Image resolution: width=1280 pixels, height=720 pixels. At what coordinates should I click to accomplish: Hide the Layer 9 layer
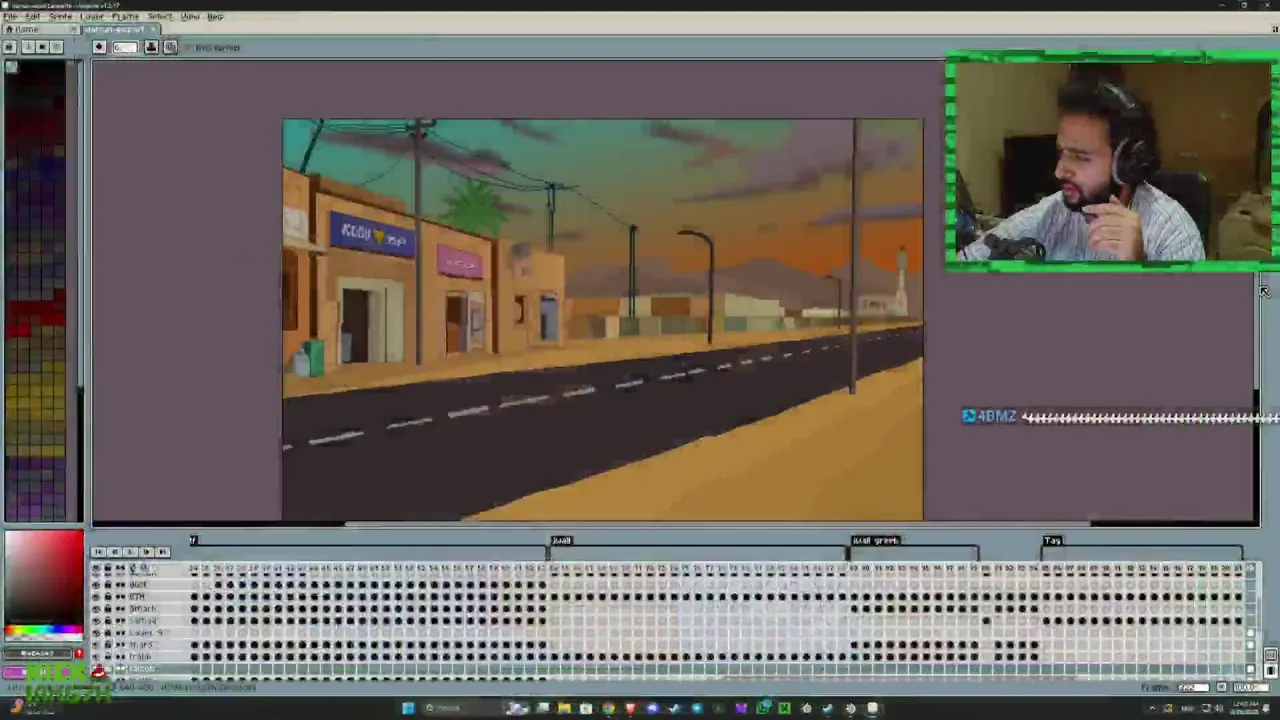(97, 633)
